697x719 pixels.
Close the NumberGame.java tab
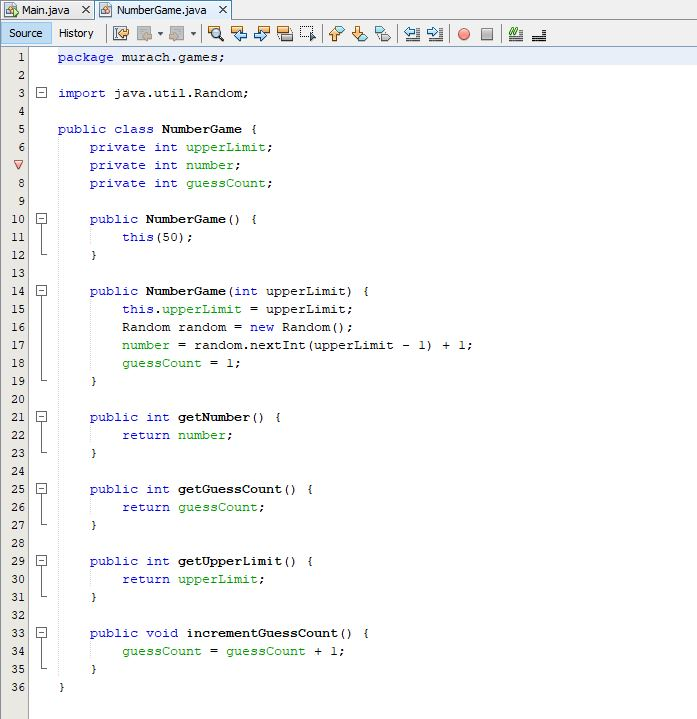click(222, 10)
